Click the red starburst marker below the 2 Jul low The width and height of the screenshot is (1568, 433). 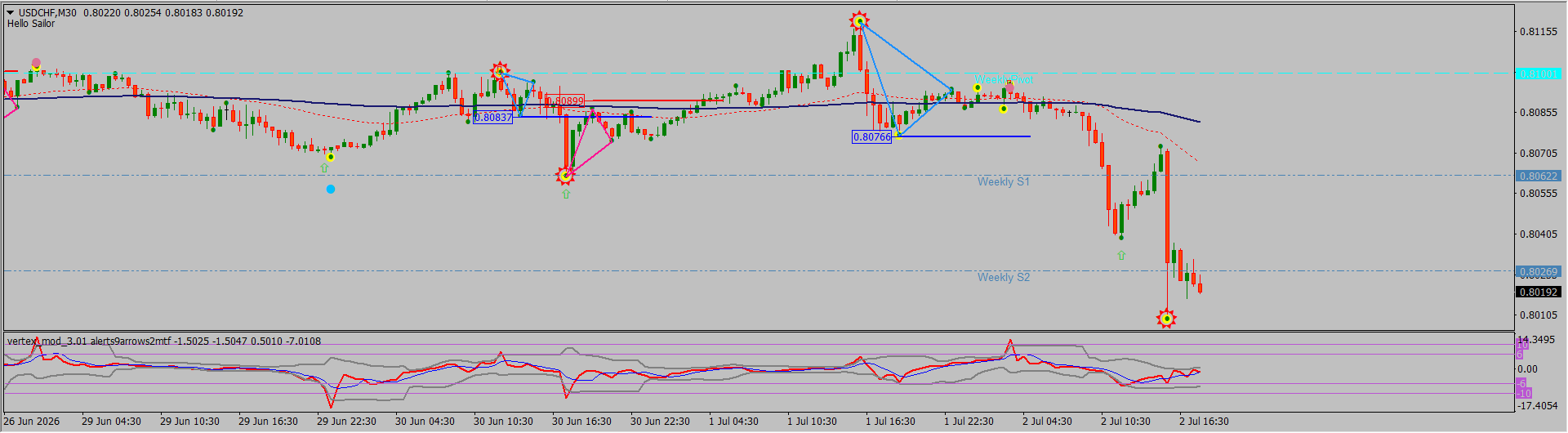tap(1167, 319)
